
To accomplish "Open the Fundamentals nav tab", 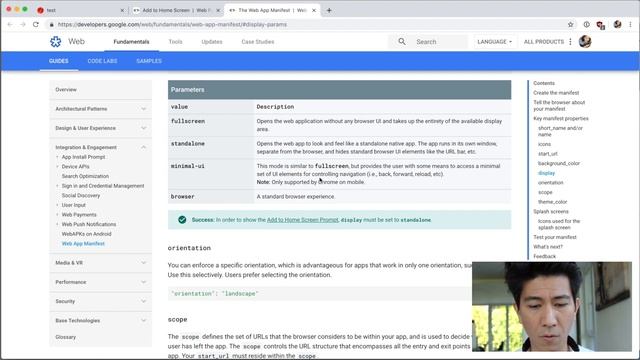I will (x=131, y=42).
